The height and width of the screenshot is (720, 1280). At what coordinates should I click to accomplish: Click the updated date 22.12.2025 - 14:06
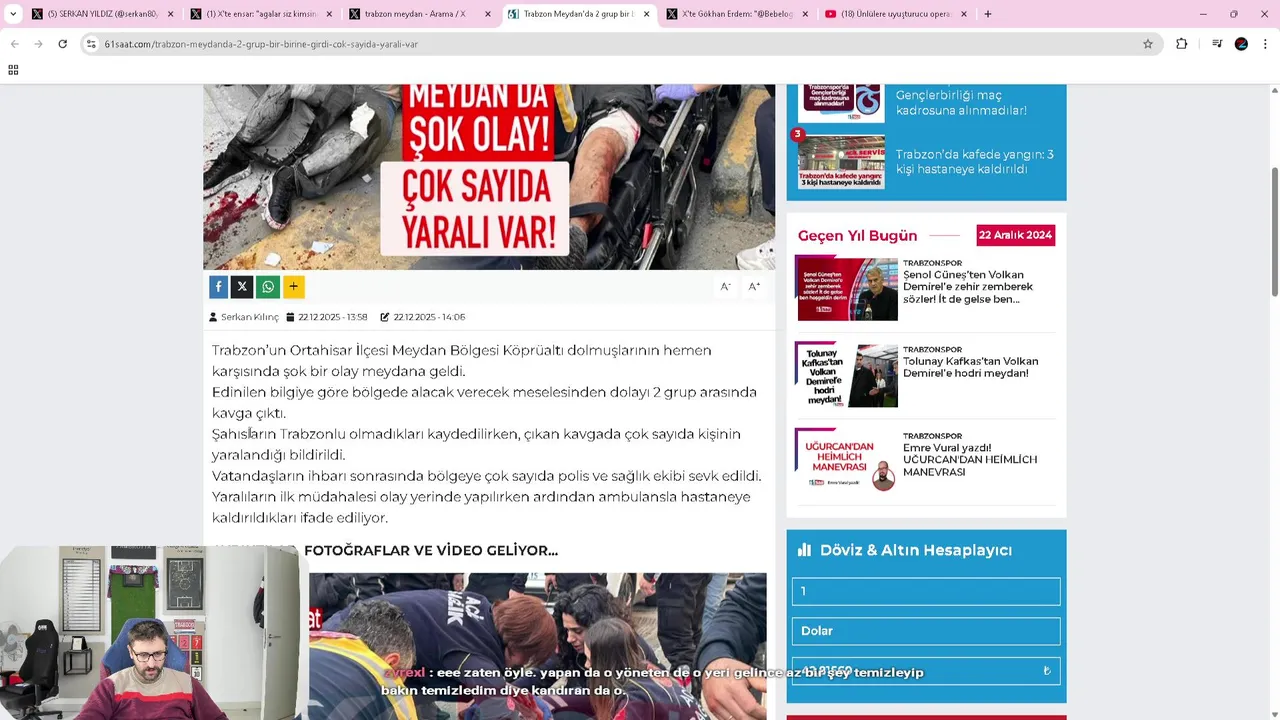pos(429,317)
